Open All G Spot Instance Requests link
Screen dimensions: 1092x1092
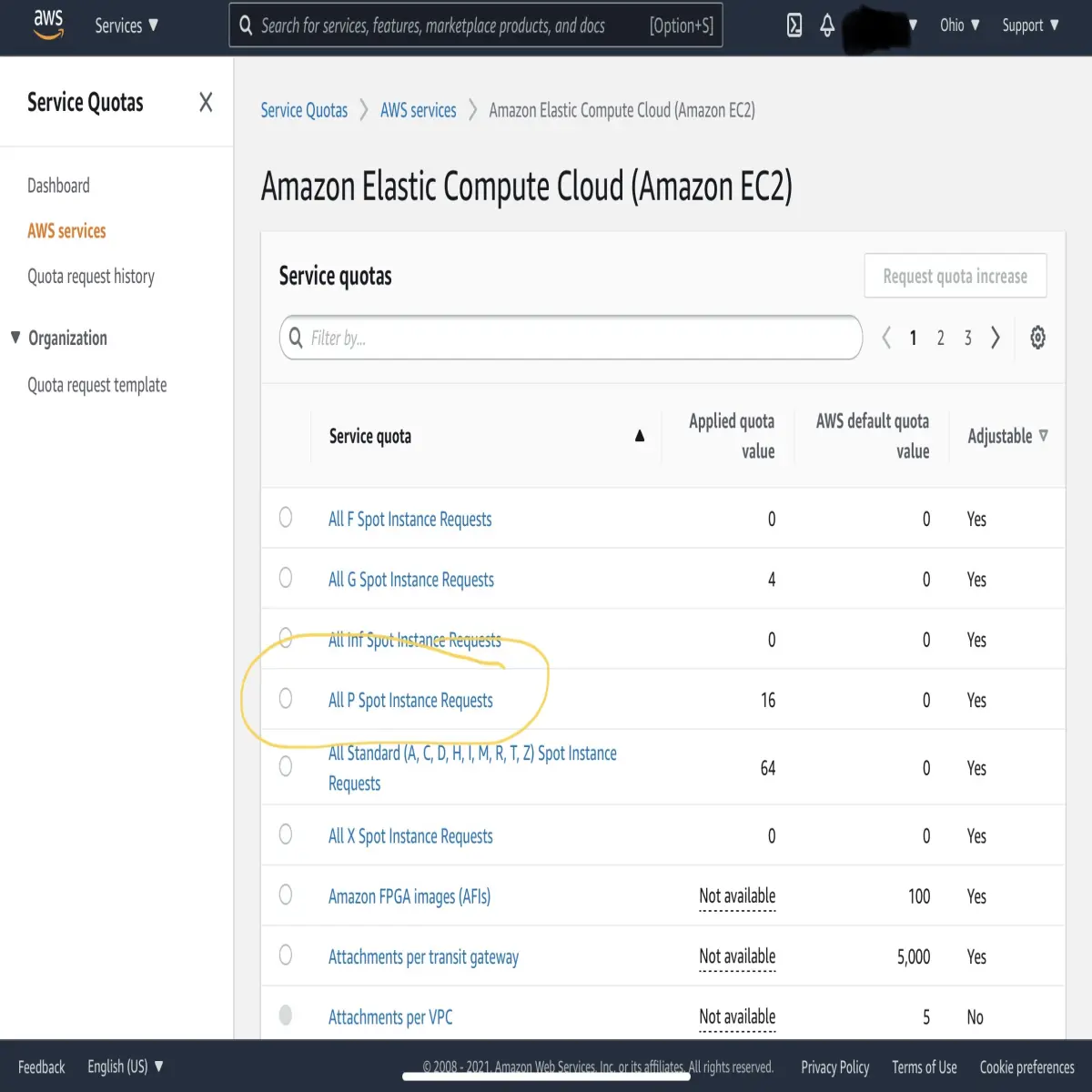pos(411,580)
